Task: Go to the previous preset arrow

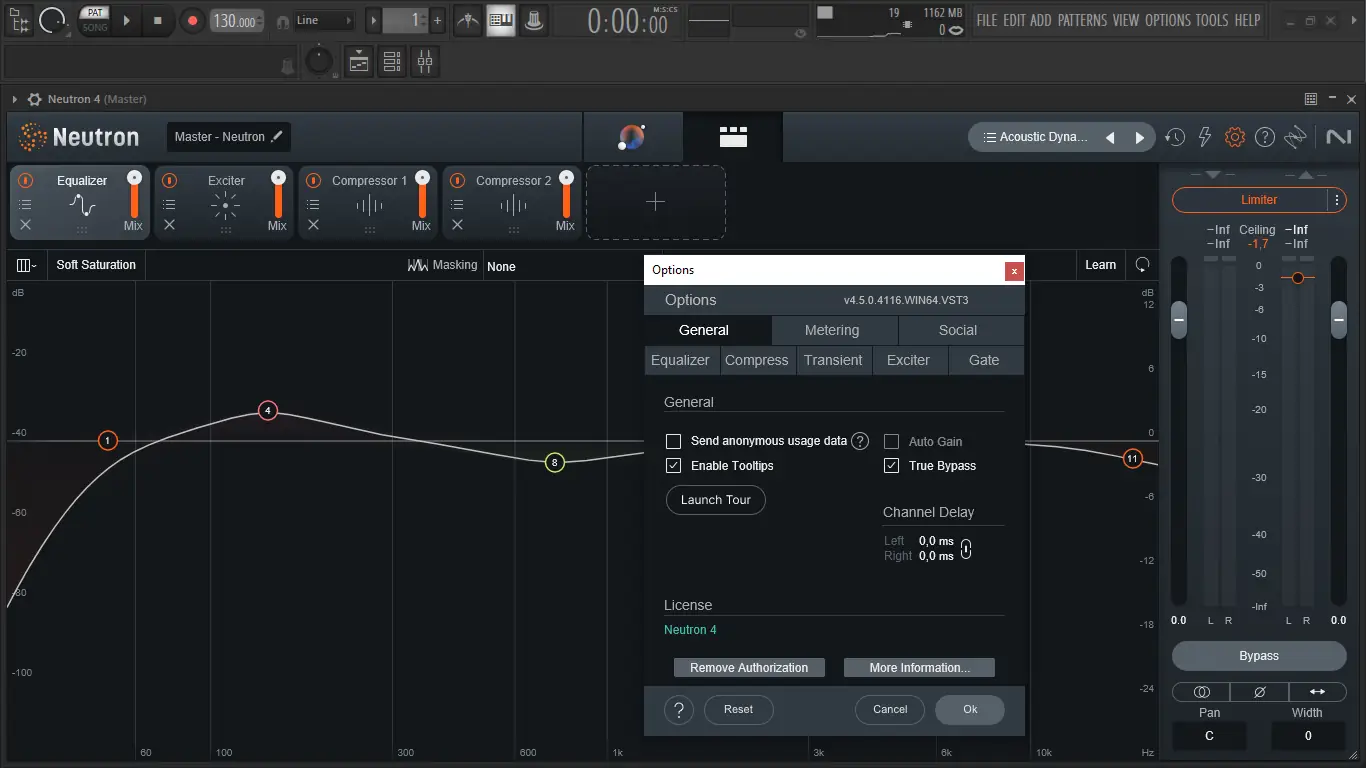Action: coord(1110,138)
